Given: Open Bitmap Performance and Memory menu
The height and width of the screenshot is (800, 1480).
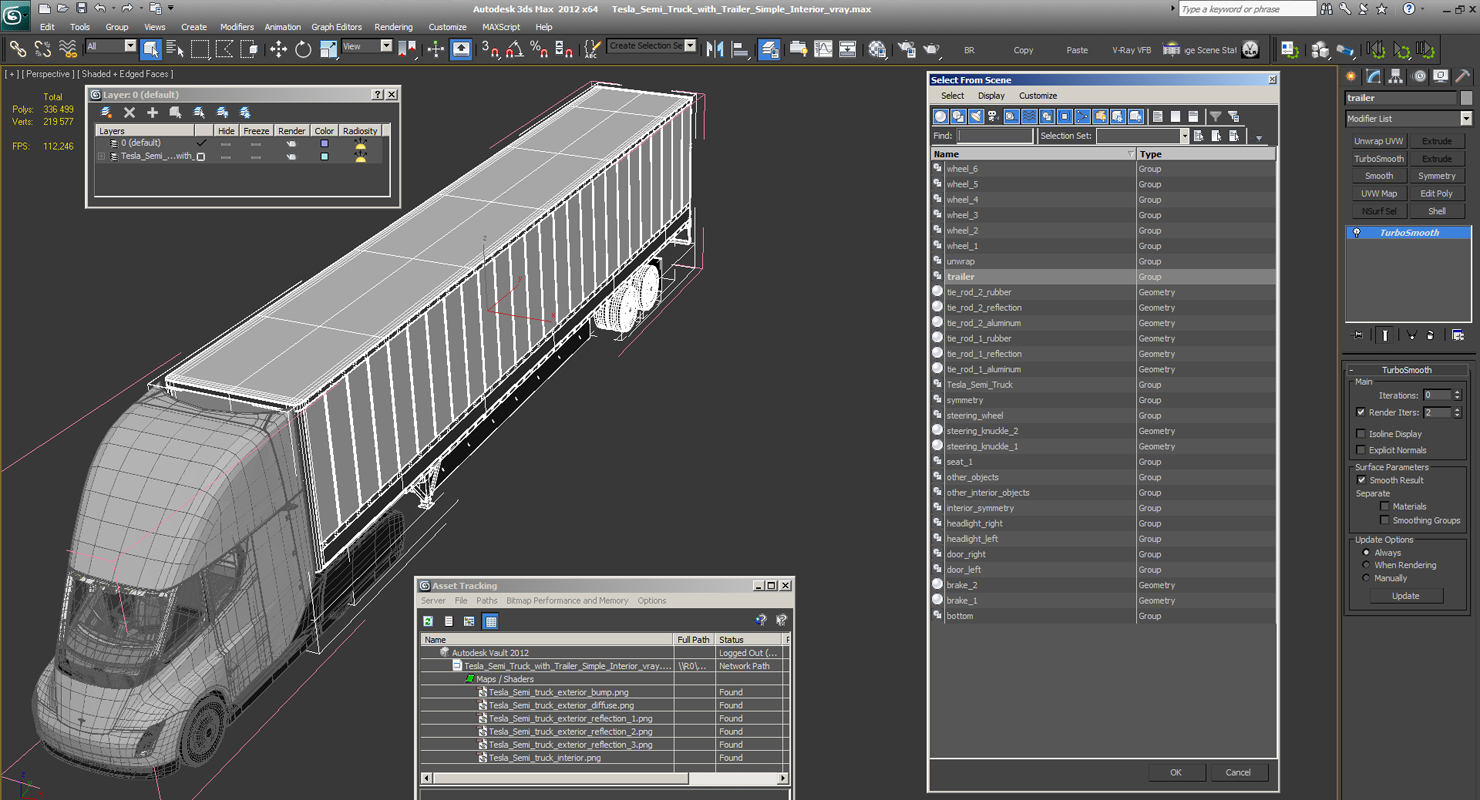Looking at the screenshot, I should point(567,601).
